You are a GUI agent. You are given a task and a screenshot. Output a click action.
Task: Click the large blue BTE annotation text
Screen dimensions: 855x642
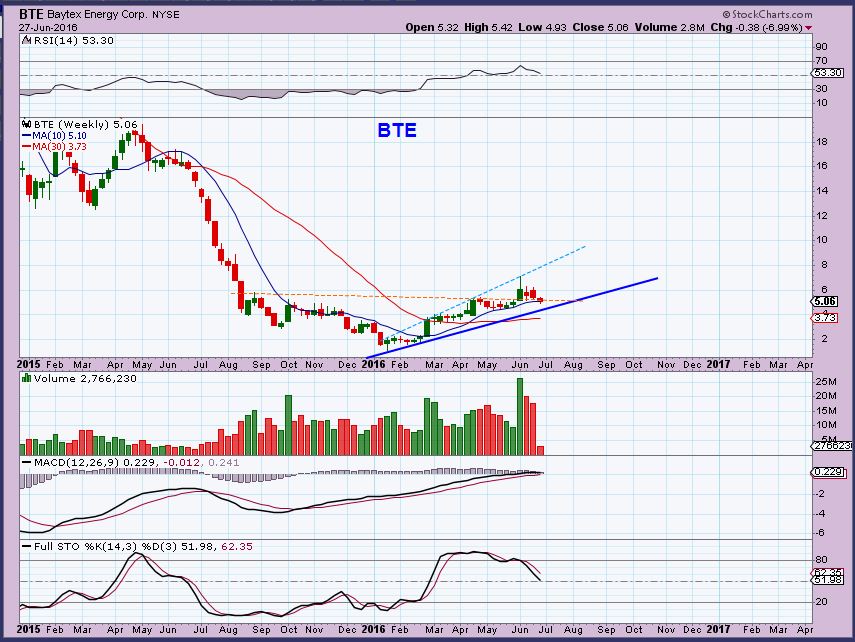[397, 130]
